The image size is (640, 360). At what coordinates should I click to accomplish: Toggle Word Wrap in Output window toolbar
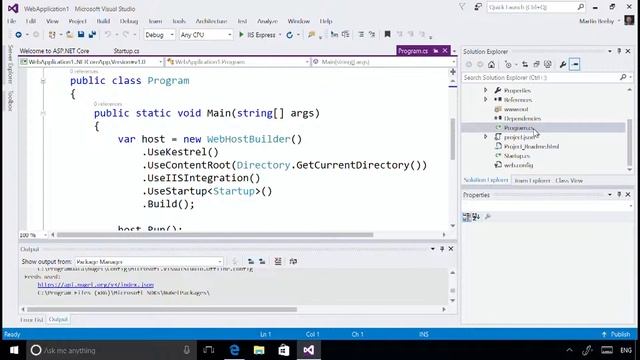(293, 261)
